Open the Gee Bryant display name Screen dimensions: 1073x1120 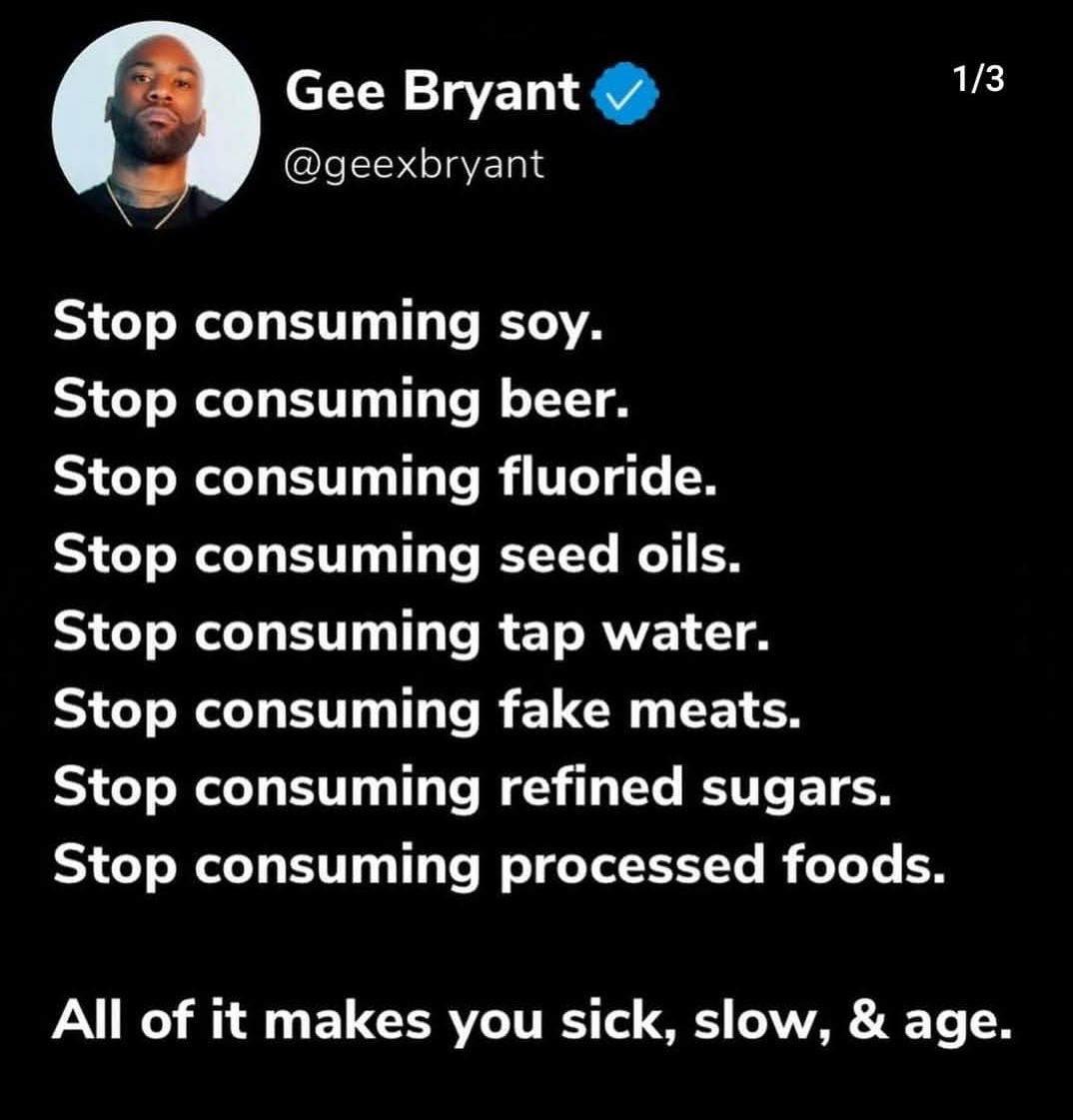(432, 94)
